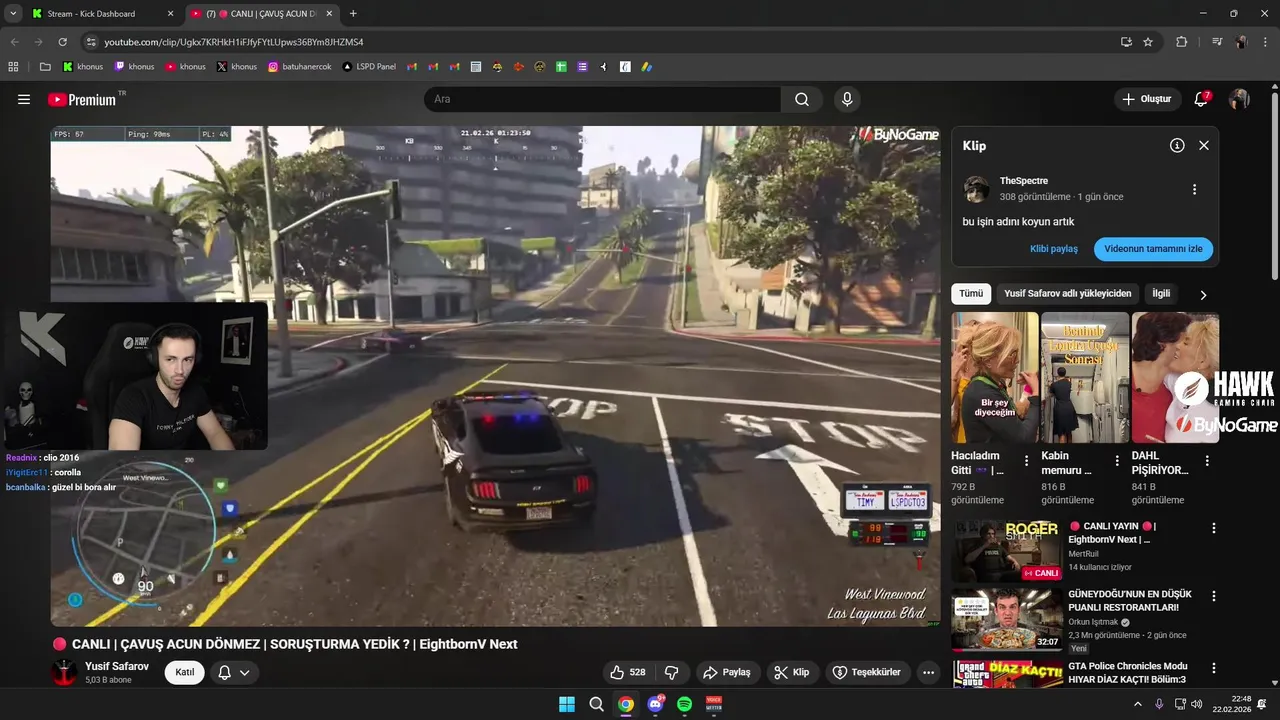Open Windows Start menu
The image size is (1280, 720).
tap(567, 704)
